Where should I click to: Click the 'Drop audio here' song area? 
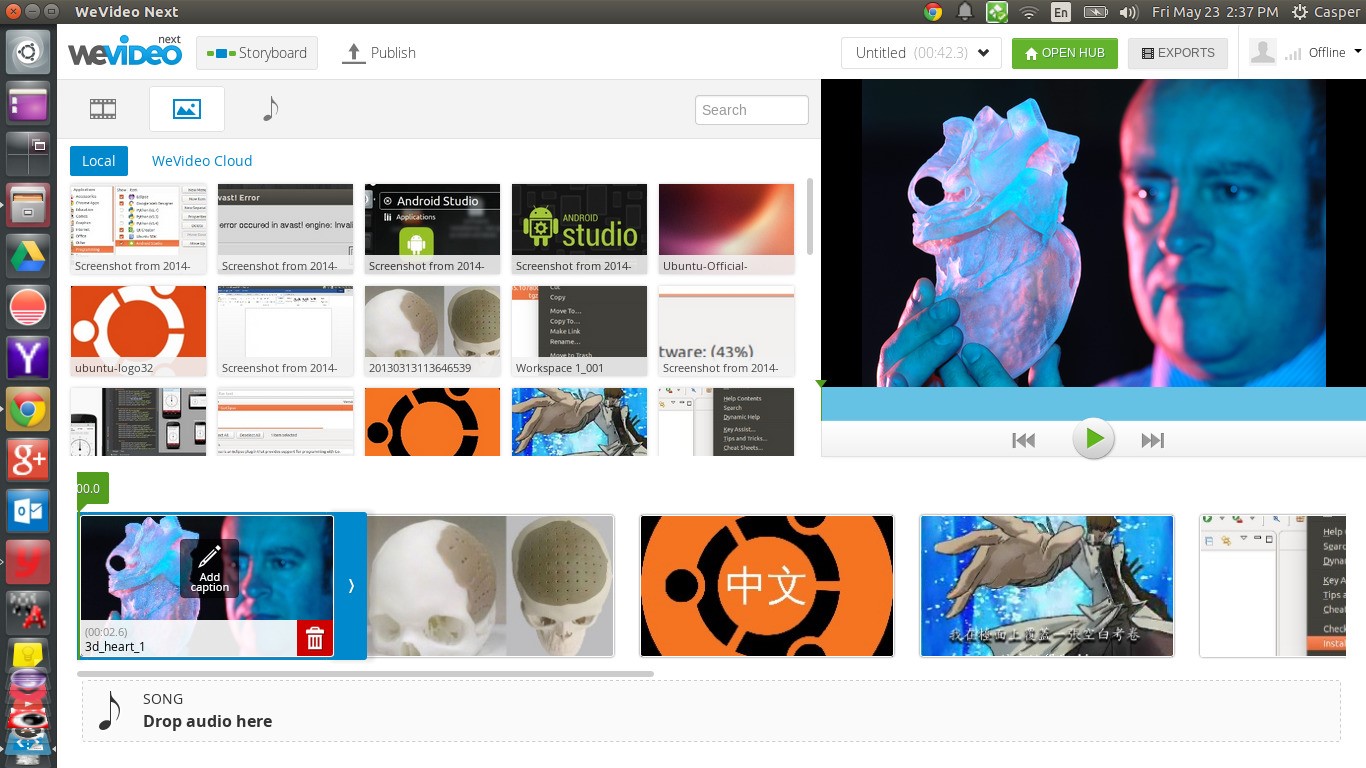coord(711,711)
